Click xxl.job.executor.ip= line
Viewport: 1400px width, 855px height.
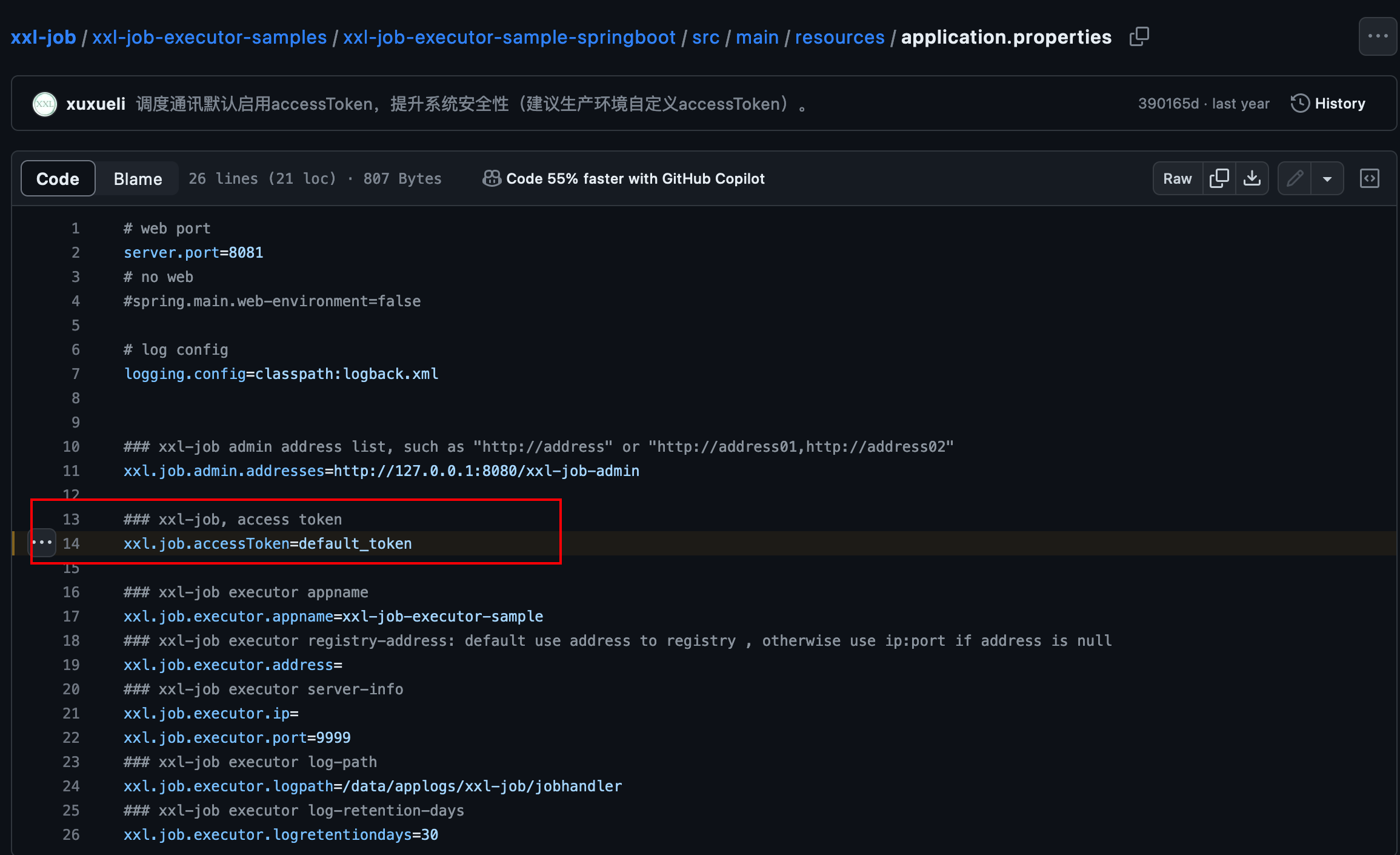[x=211, y=714]
